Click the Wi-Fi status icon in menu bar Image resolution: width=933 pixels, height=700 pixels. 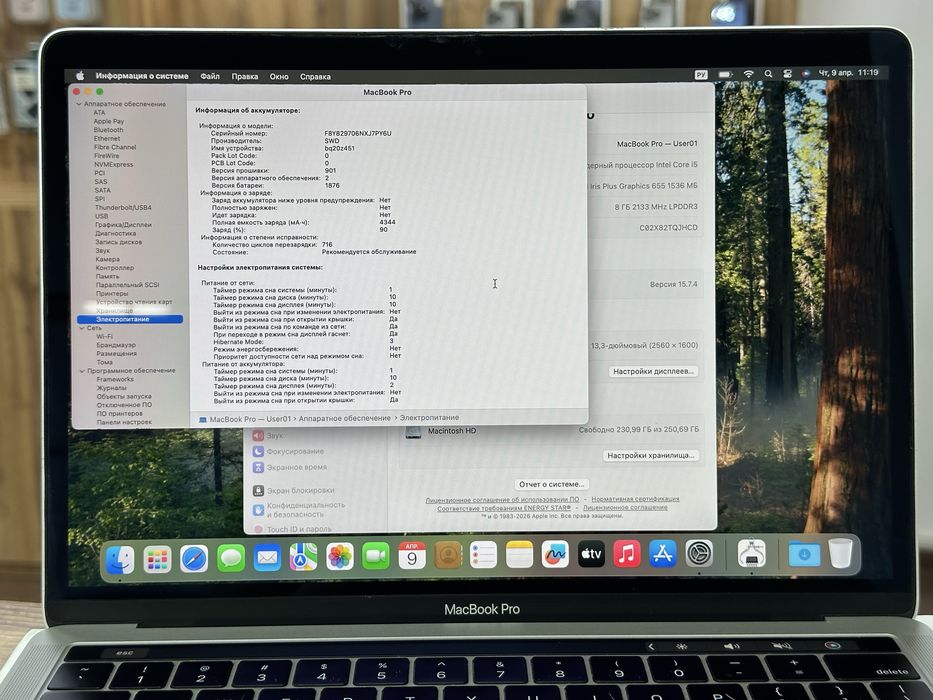[749, 74]
